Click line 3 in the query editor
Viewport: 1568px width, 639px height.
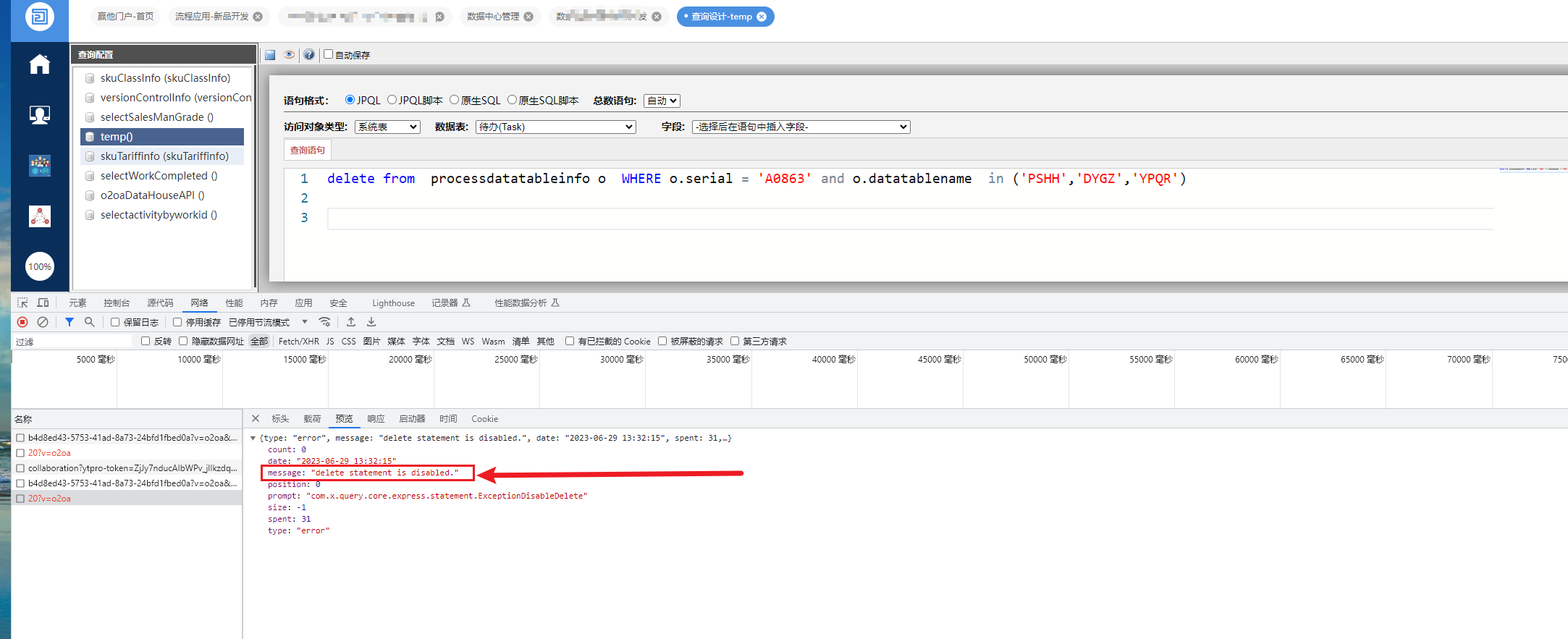[910, 218]
